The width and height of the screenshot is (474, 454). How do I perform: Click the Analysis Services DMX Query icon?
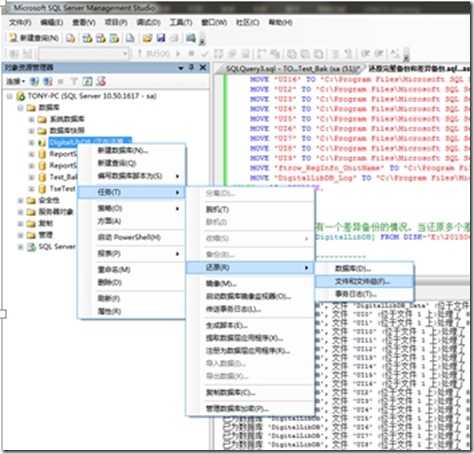pyautogui.click(x=101, y=38)
